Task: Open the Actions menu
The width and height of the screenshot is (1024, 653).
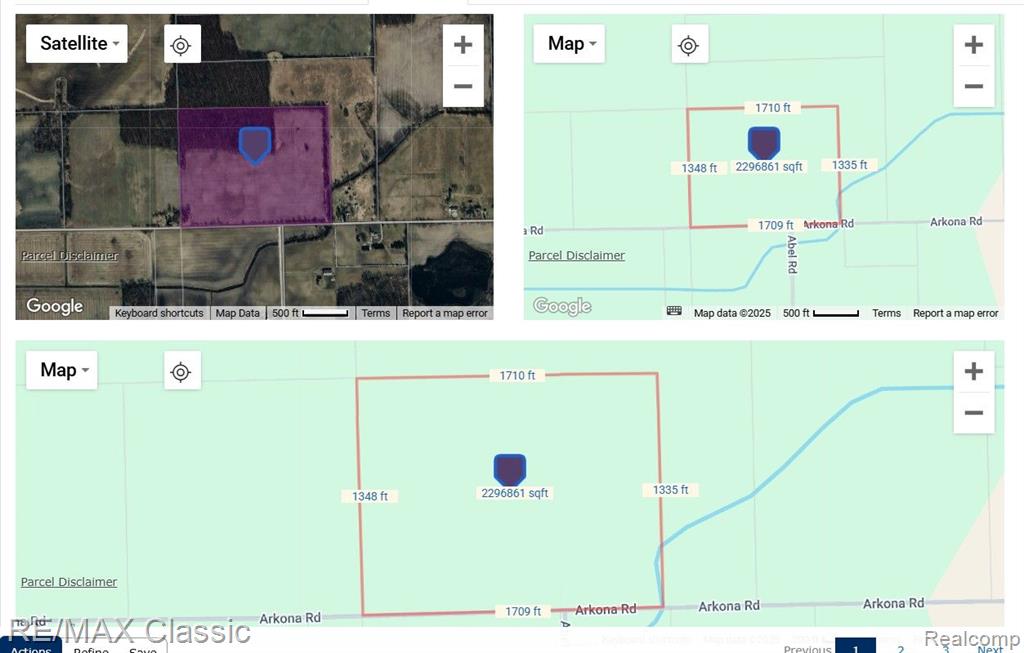Action: click(31, 648)
